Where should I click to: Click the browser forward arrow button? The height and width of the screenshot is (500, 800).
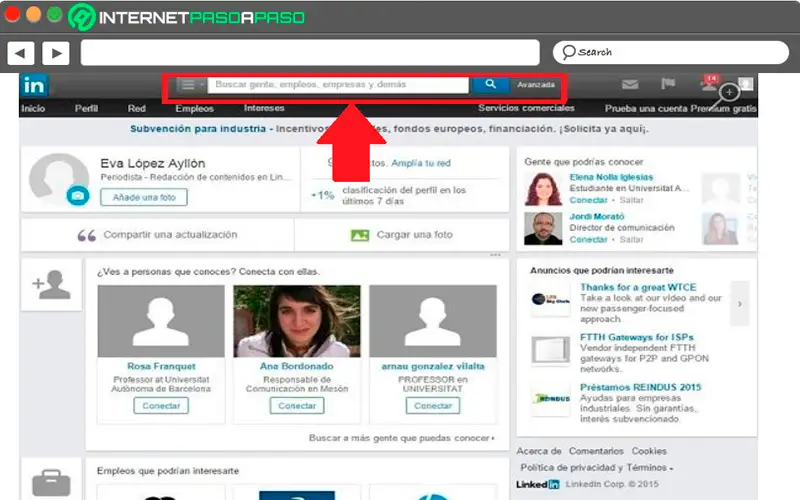click(x=56, y=53)
